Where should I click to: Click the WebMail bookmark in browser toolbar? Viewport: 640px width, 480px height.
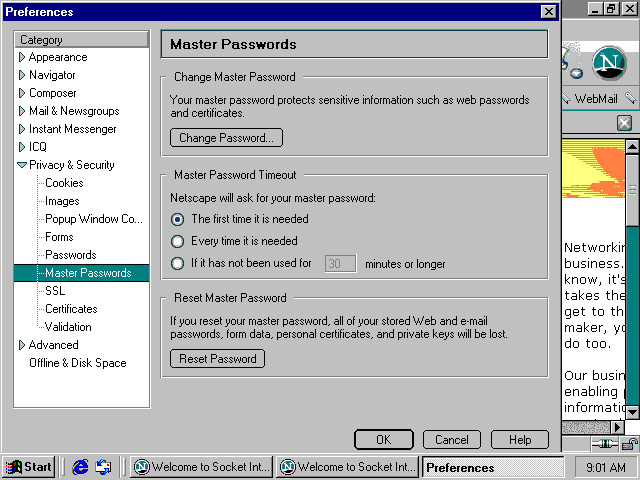596,99
